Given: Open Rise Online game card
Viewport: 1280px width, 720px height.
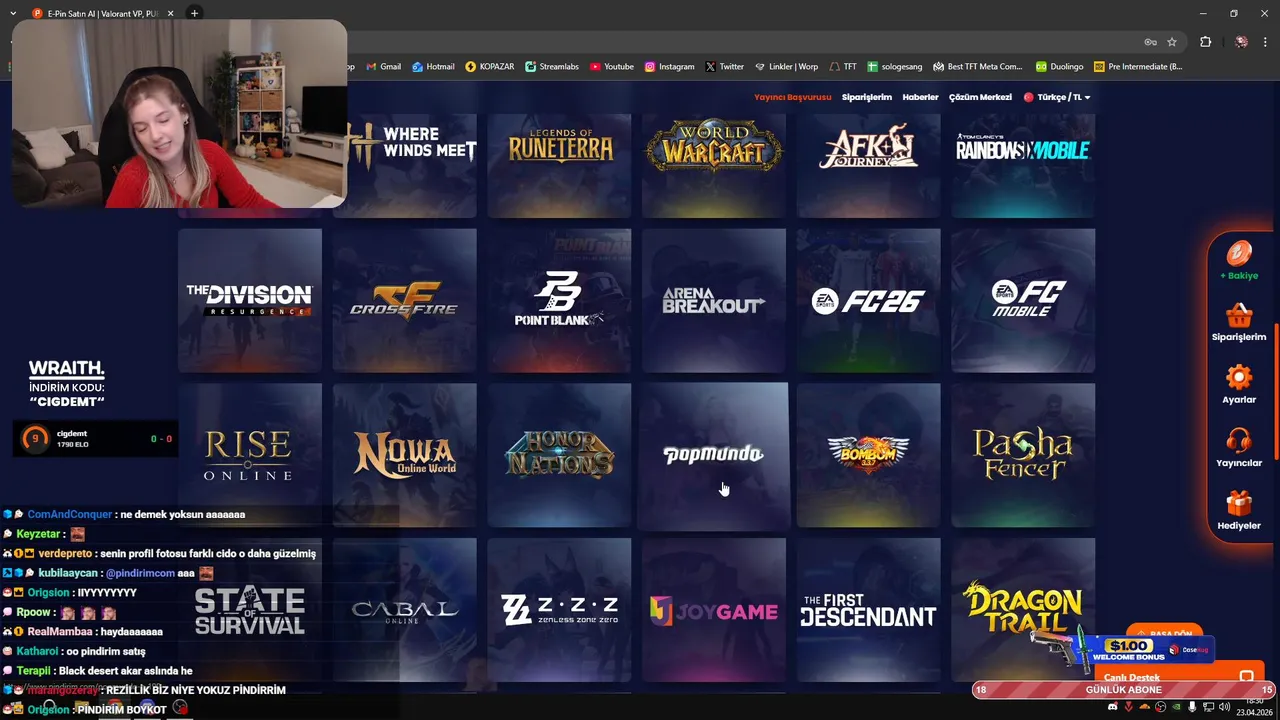Looking at the screenshot, I should [x=250, y=455].
